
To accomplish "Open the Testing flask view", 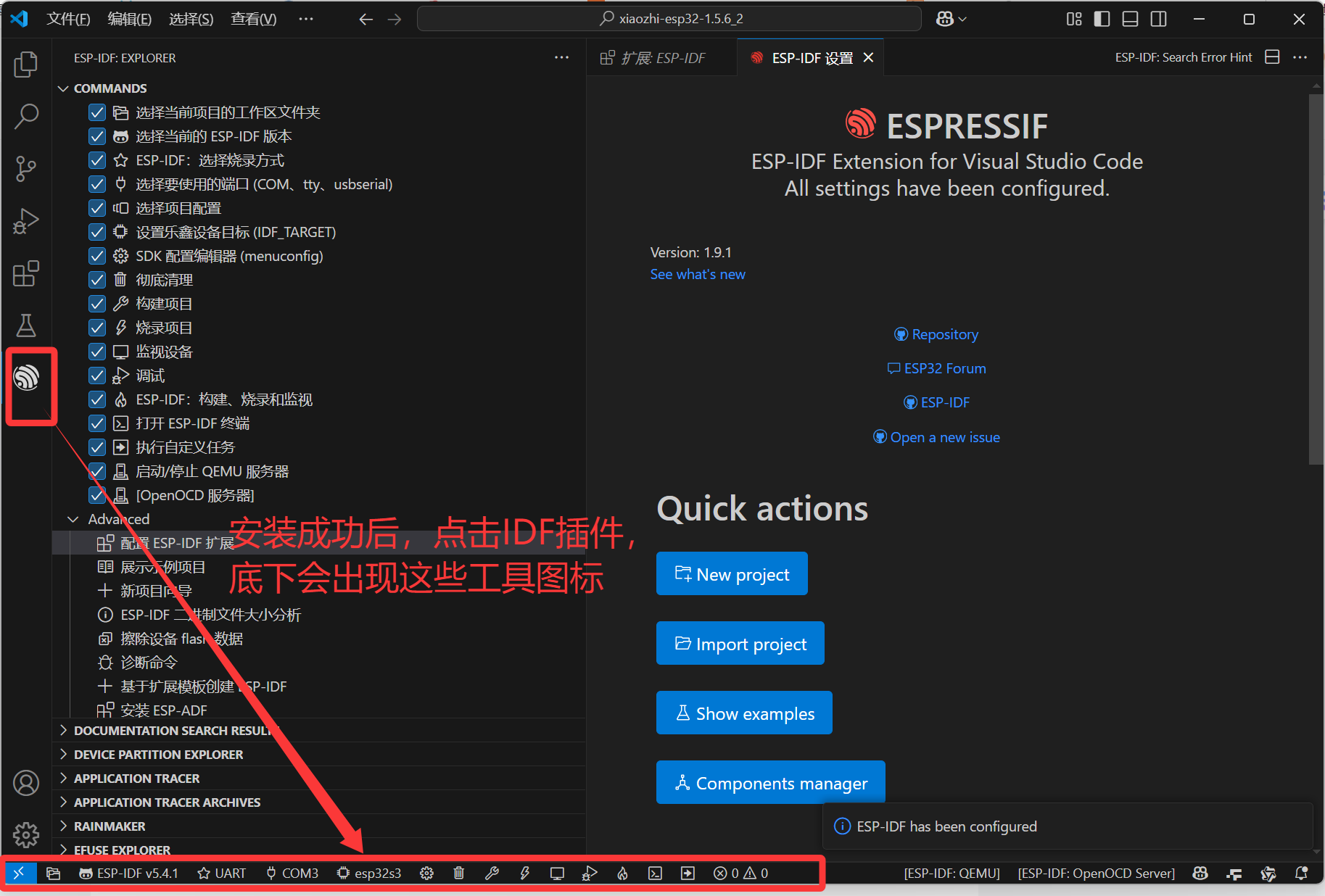I will coord(26,325).
